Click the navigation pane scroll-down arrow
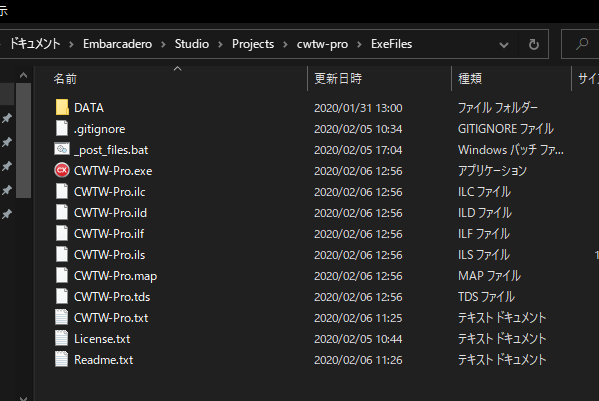The width and height of the screenshot is (599, 401). point(23,398)
